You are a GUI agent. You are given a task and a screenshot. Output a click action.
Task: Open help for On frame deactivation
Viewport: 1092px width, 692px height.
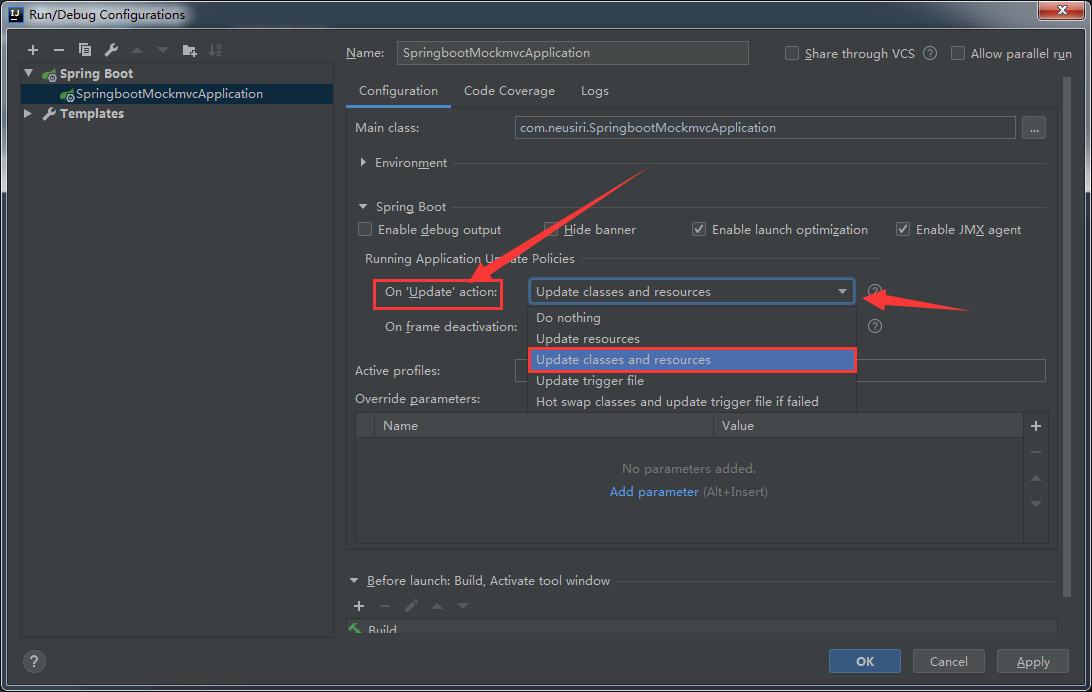click(875, 327)
